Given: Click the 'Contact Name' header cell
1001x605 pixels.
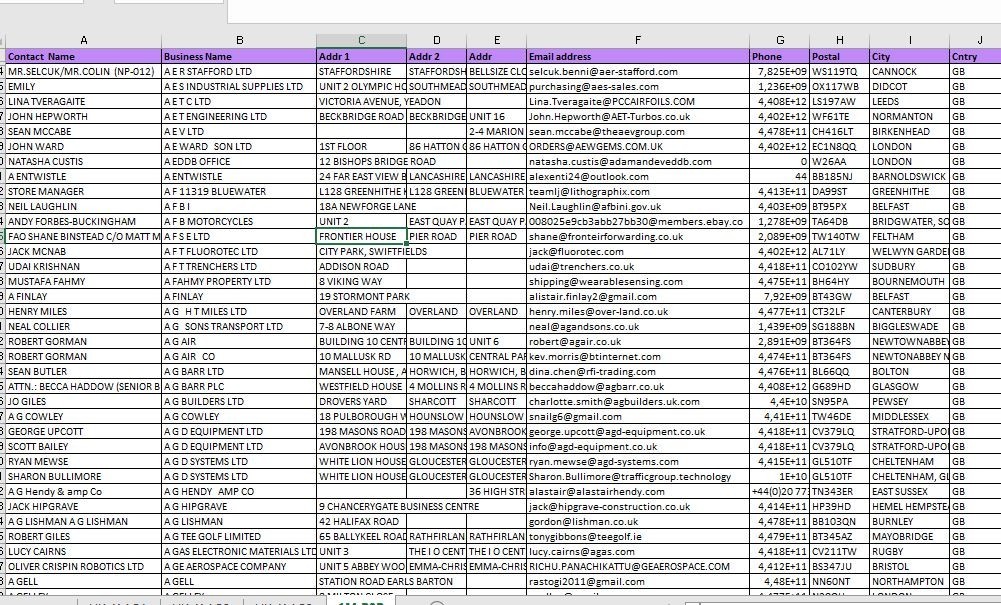Looking at the screenshot, I should tap(84, 56).
